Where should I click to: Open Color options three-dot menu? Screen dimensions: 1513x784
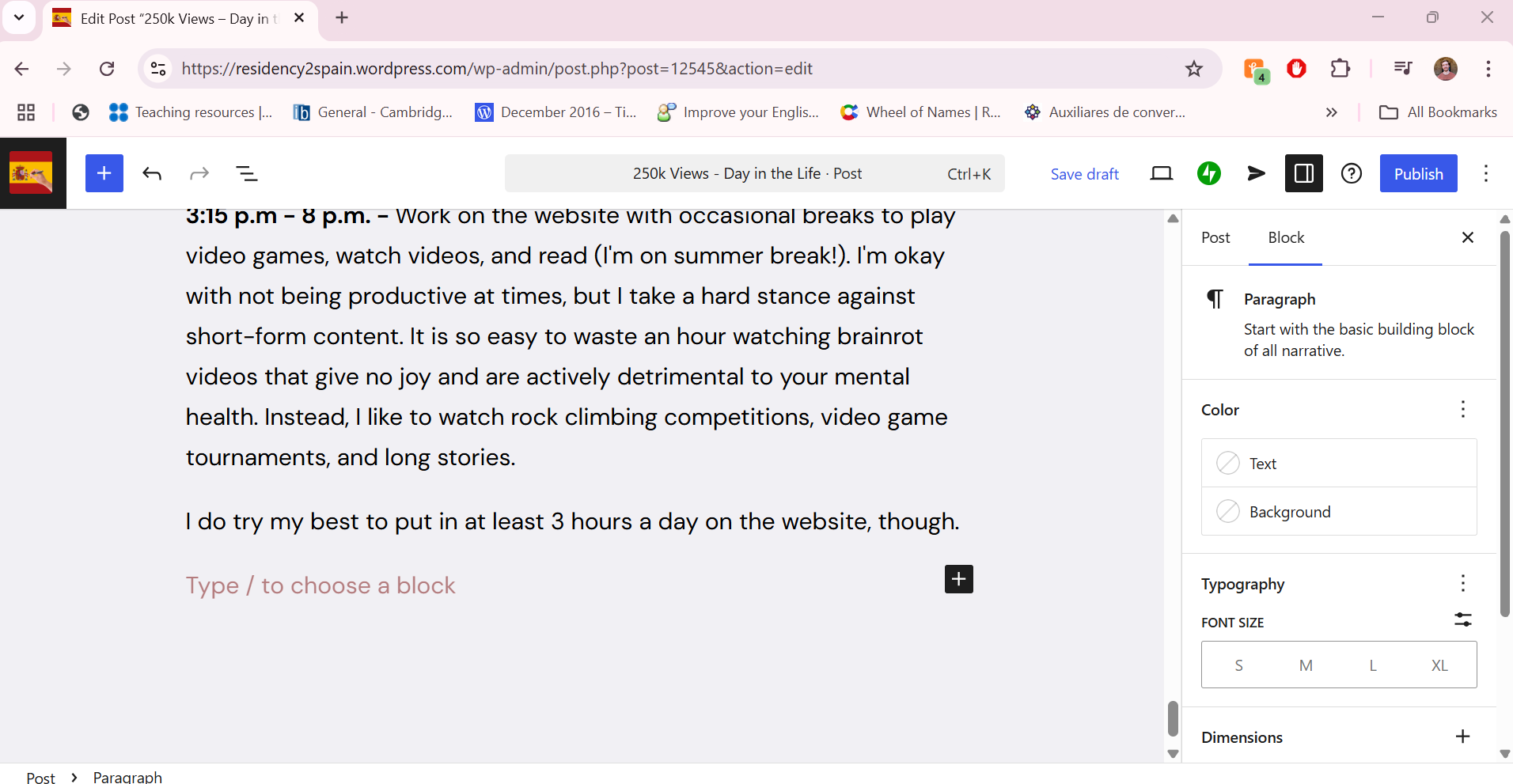pyautogui.click(x=1462, y=409)
